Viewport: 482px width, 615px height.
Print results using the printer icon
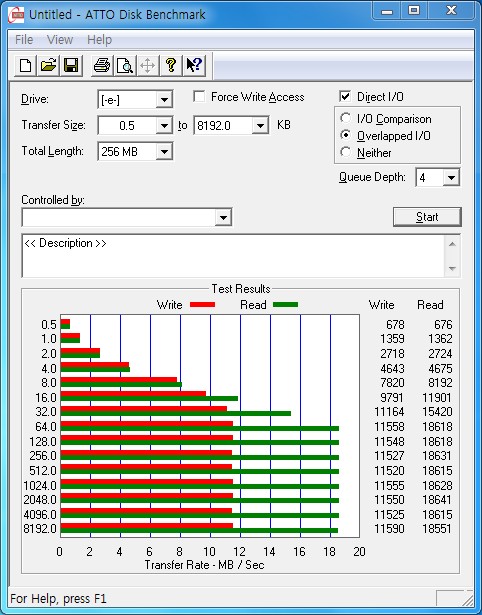102,65
